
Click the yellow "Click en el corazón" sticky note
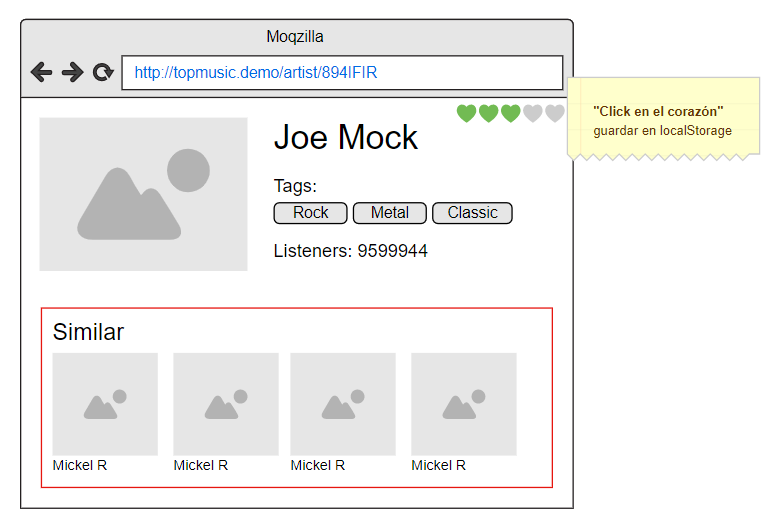(663, 119)
